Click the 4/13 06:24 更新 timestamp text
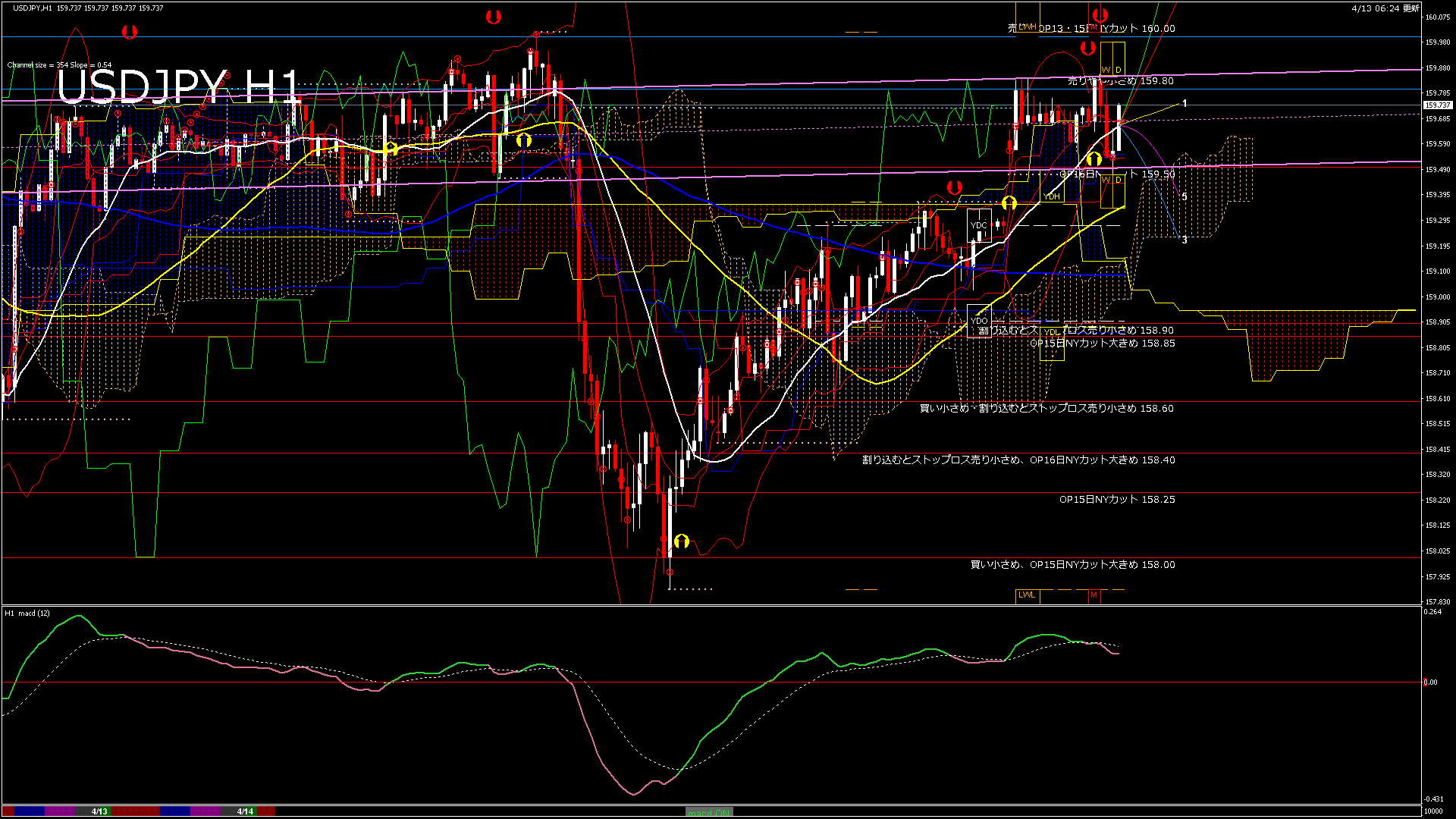 click(1385, 8)
